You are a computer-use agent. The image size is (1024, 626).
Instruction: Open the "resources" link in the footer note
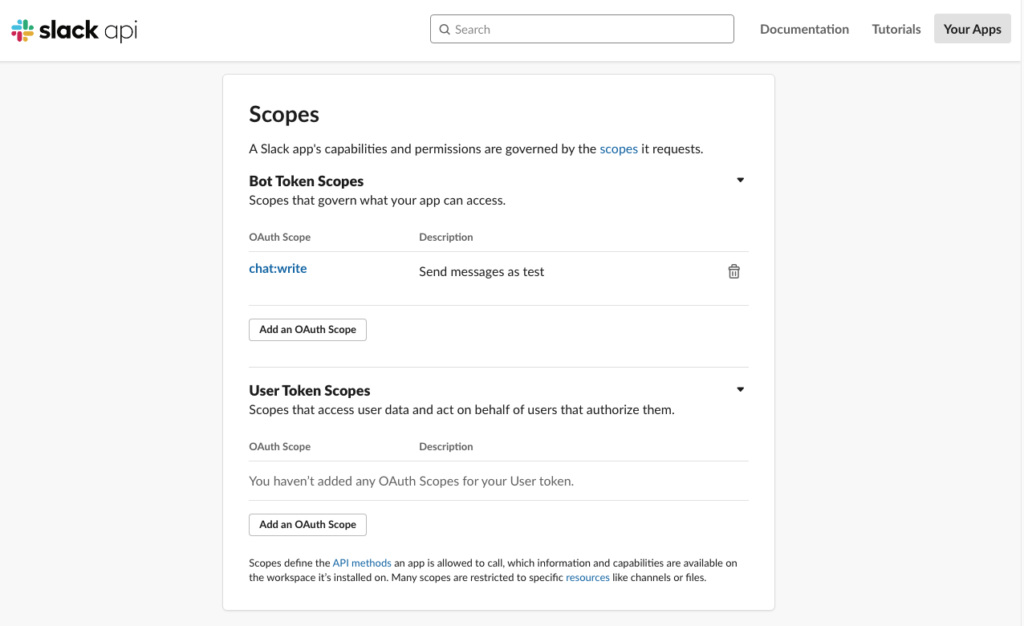coord(587,577)
